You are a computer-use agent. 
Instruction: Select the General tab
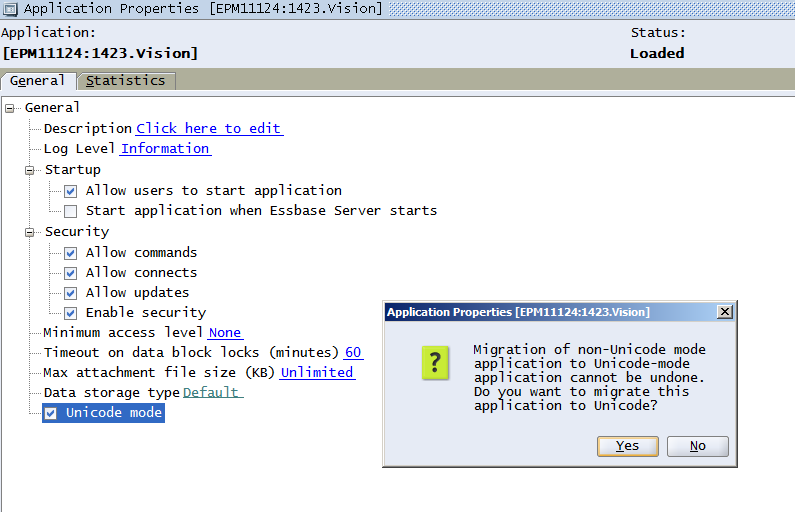coord(38,81)
